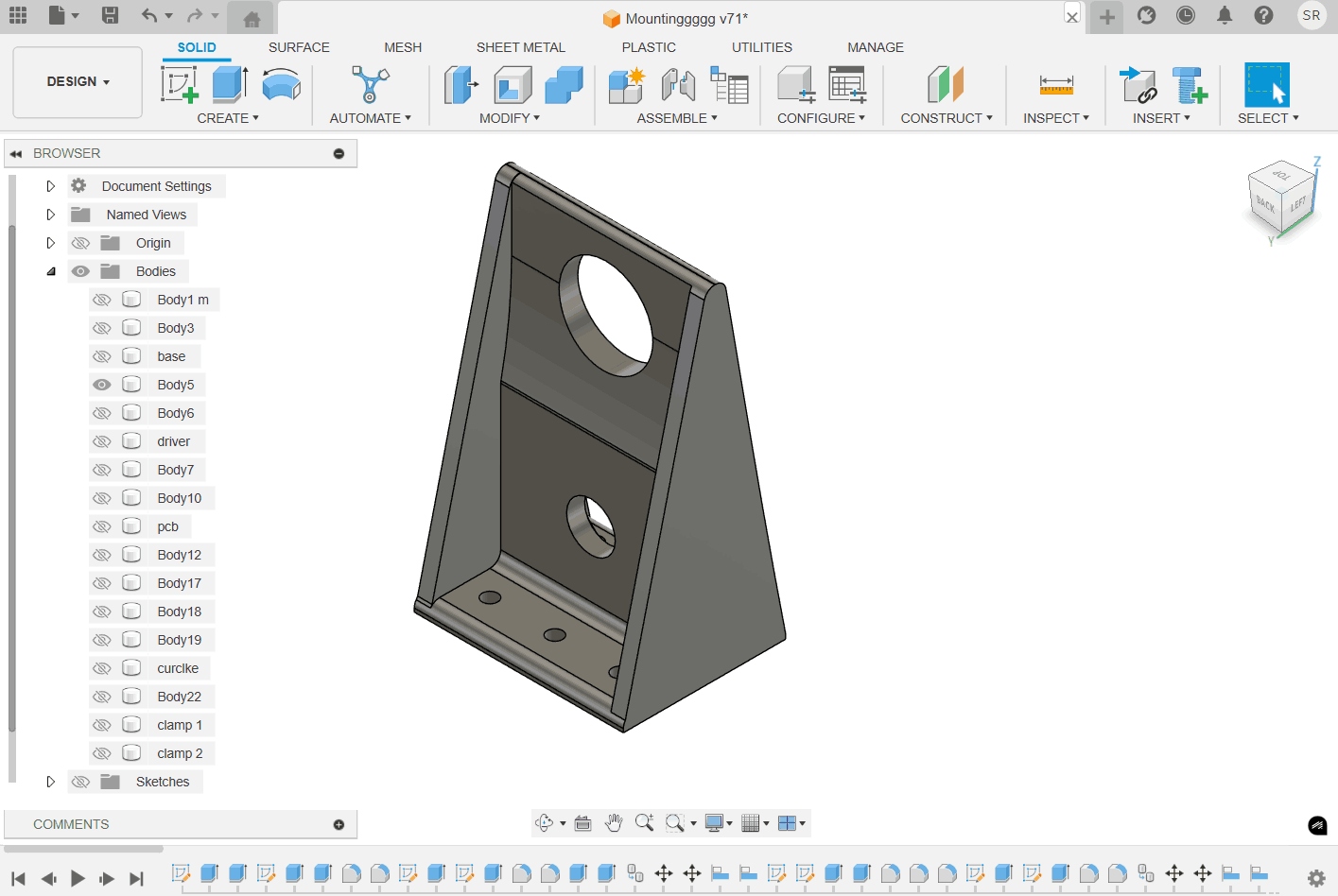The image size is (1338, 896).
Task: Select the Offset Plane construct tool
Action: click(946, 85)
